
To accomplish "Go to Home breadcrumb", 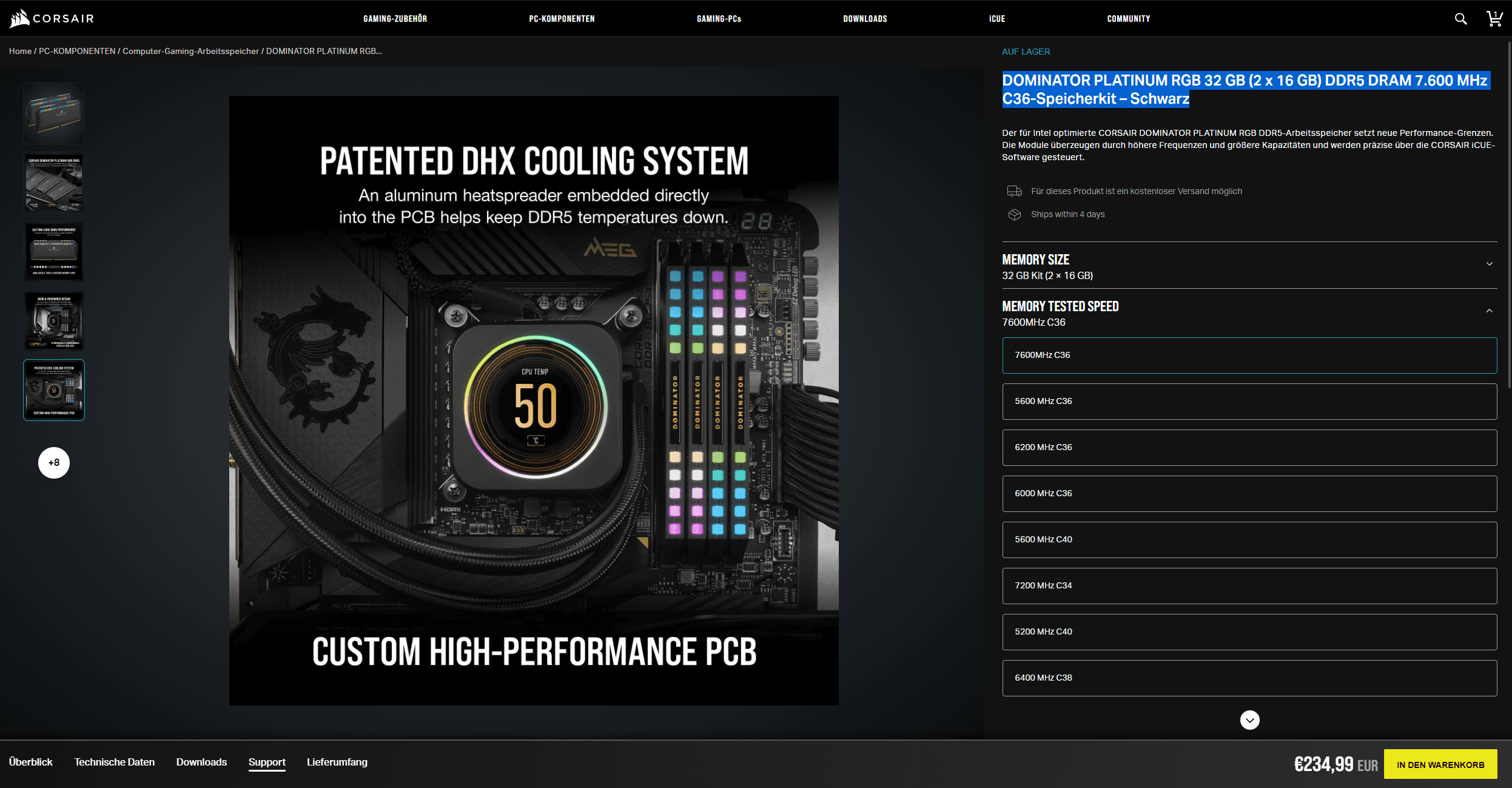I will 20,51.
